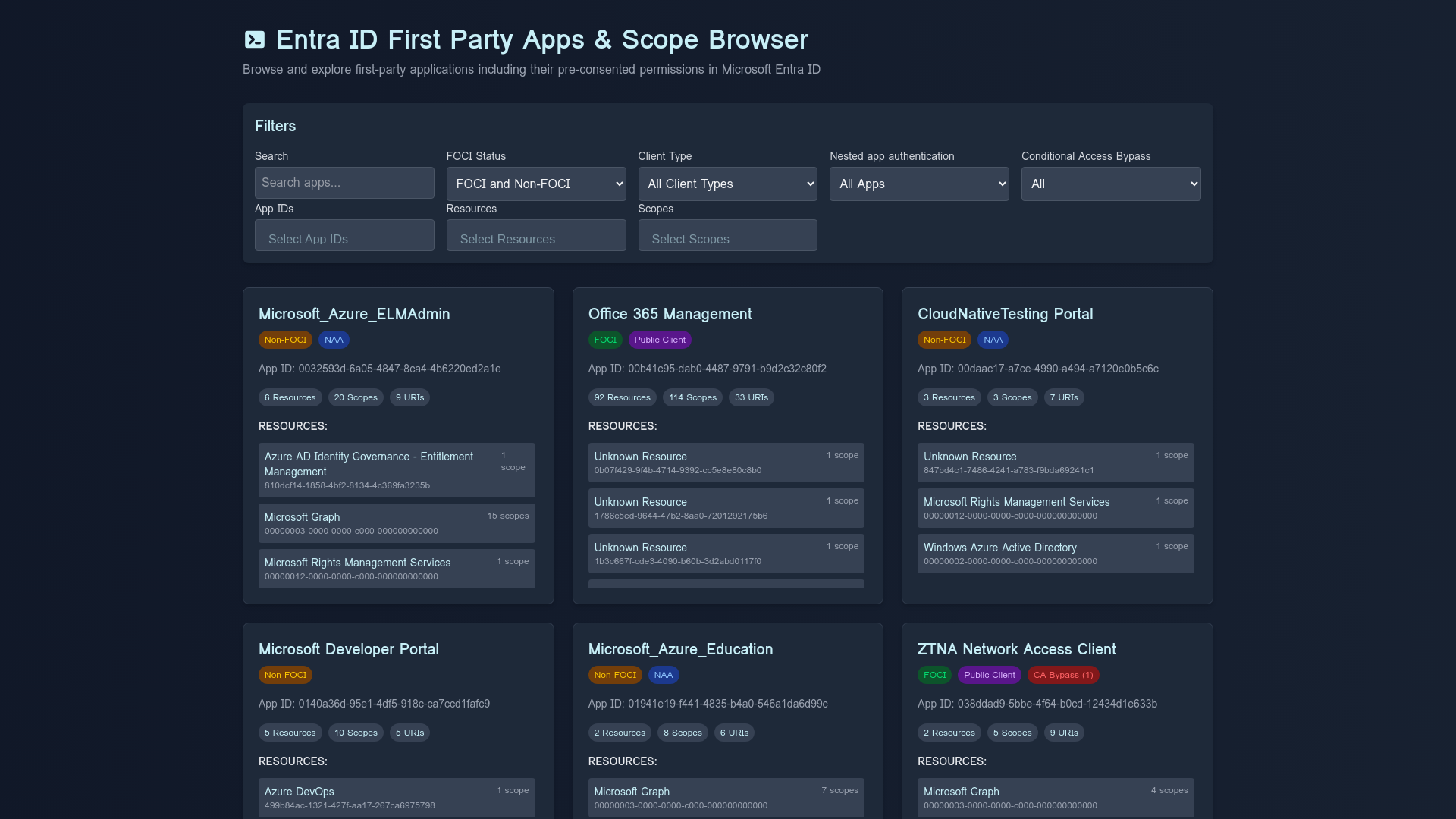This screenshot has height=819, width=1456.
Task: Click App ID 038ddad9-5bbe-4f64-b0cd-12434d1e633b
Action: point(1037,704)
